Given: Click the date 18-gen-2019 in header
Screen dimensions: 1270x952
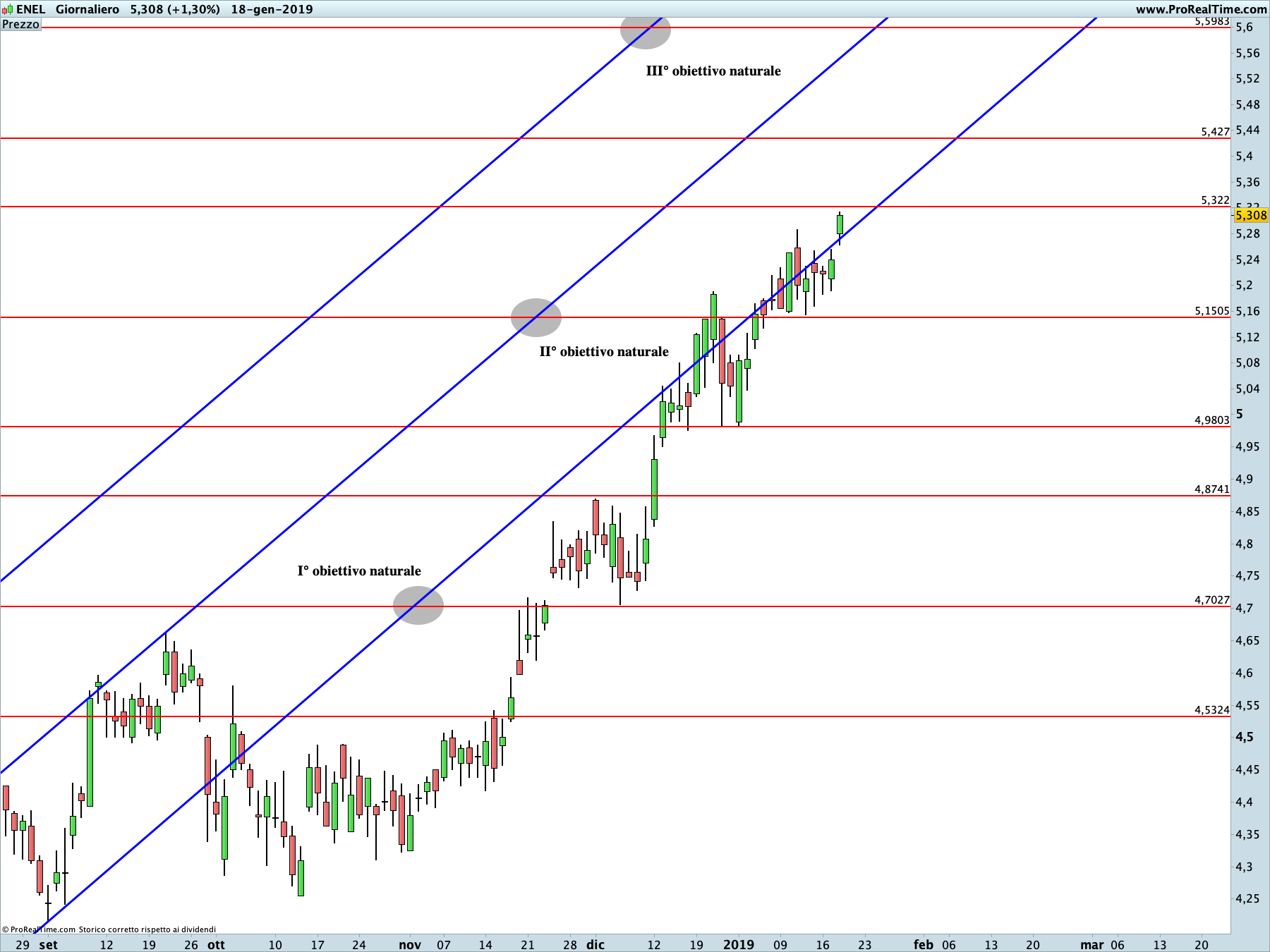Looking at the screenshot, I should (272, 10).
